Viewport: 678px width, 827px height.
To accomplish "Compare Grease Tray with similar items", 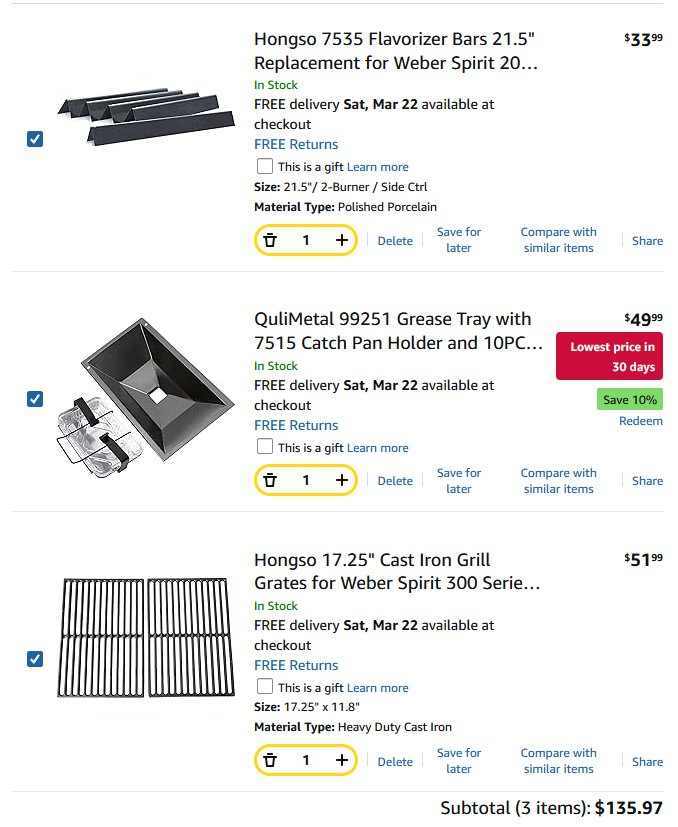I will click(x=558, y=481).
